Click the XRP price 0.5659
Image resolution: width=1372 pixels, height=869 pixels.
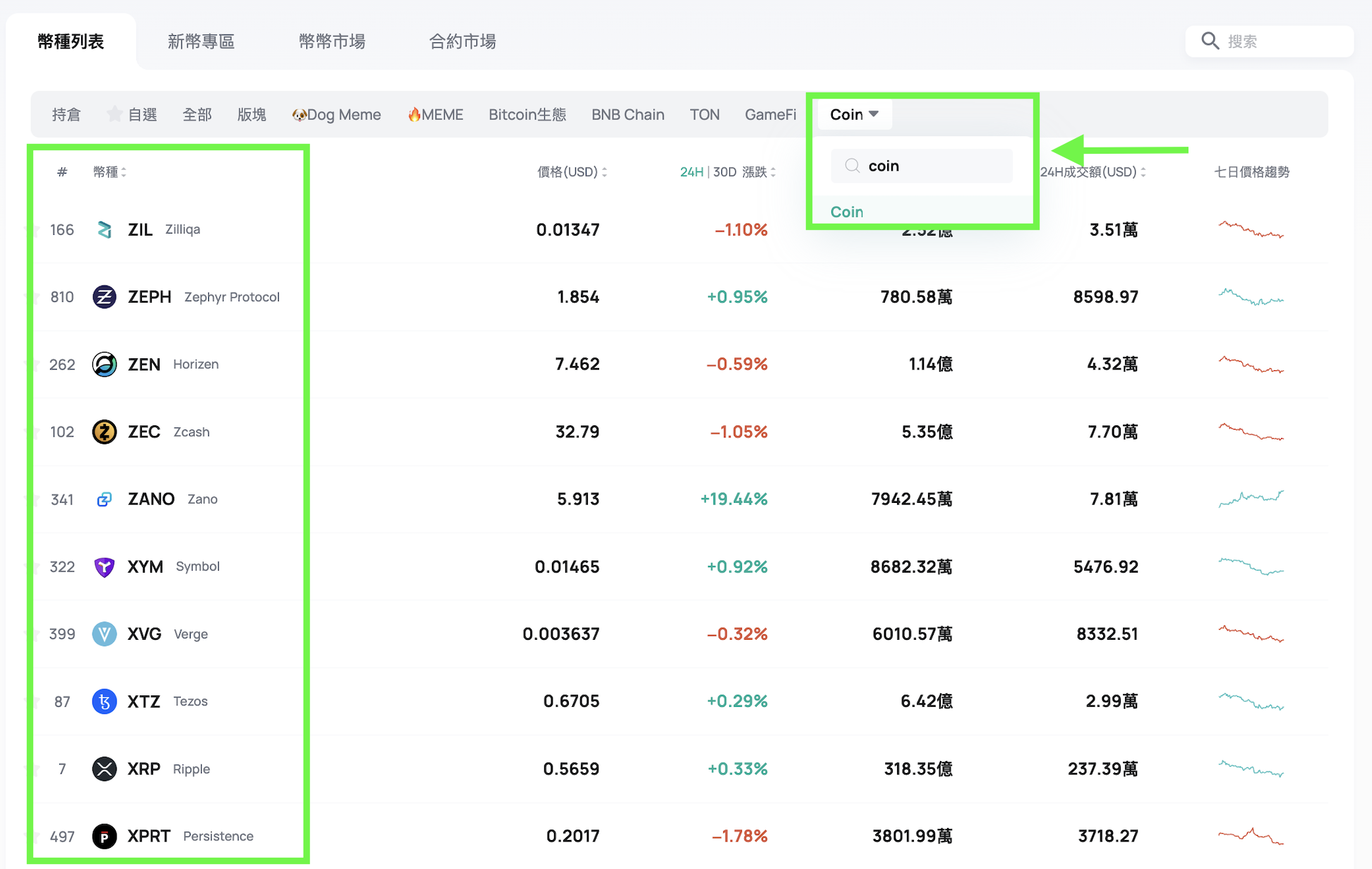coord(571,769)
